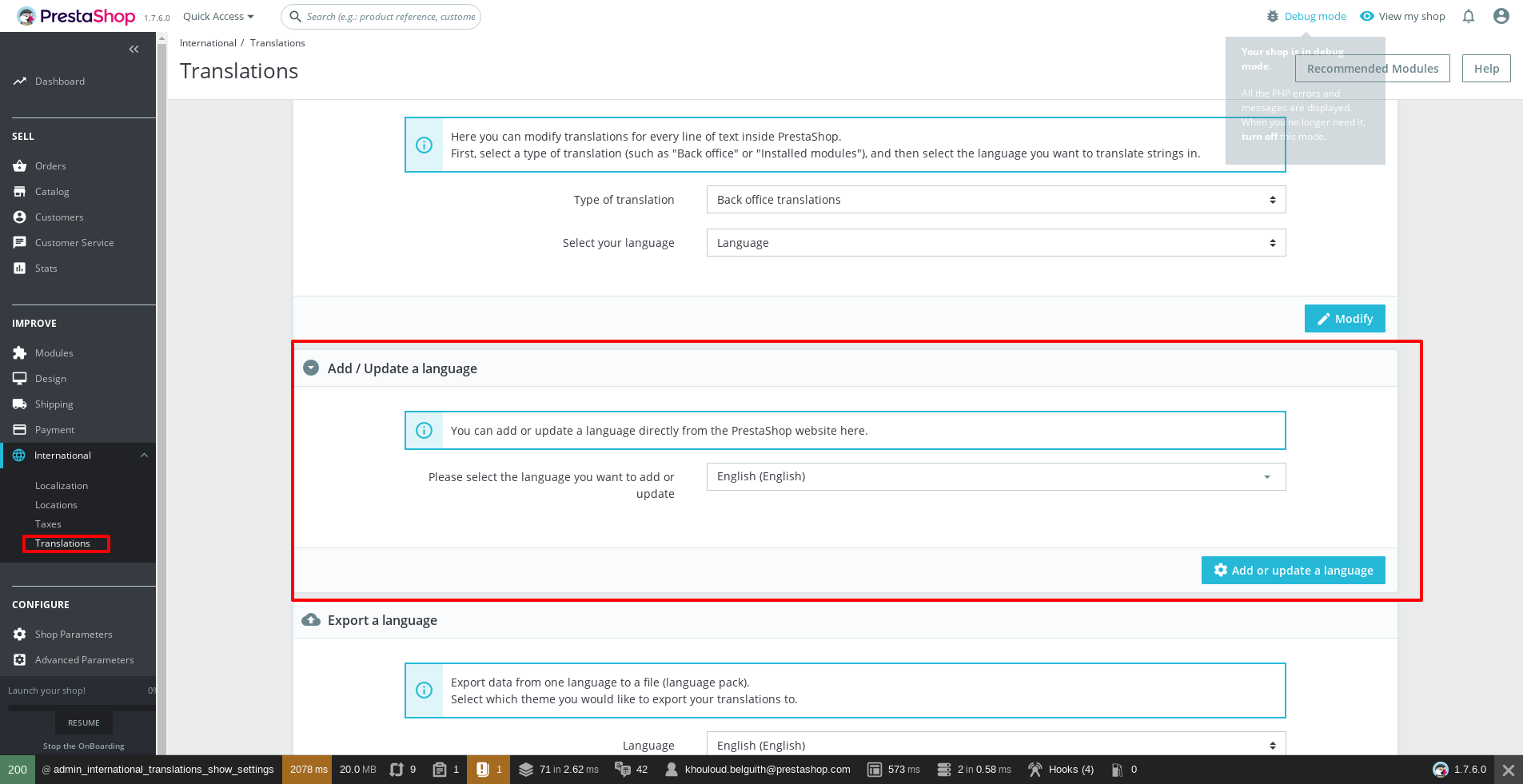Open the Type of translation dropdown
Screen dimensions: 1523x784
pyautogui.click(x=995, y=199)
